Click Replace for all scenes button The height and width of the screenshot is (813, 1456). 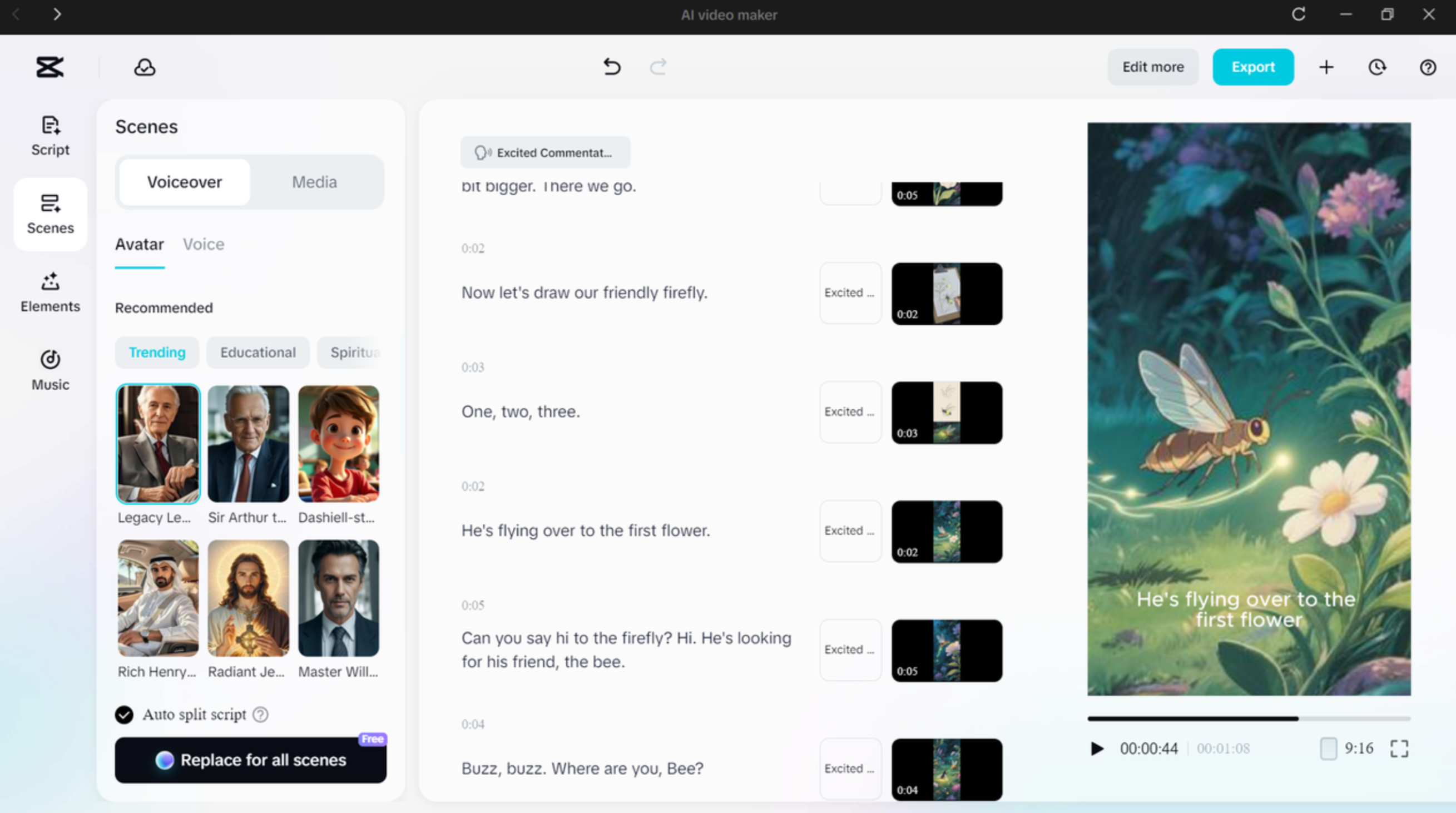point(250,760)
